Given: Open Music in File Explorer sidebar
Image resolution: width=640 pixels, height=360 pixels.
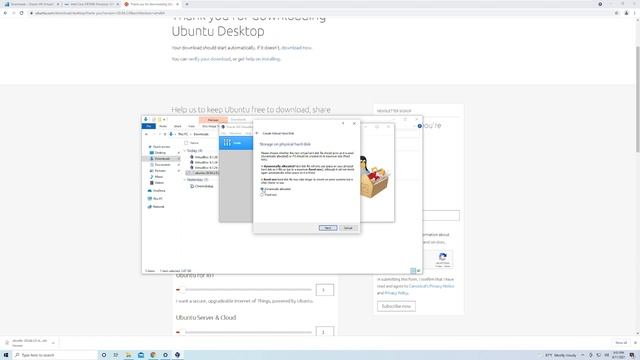Looking at the screenshot, I should [x=157, y=177].
